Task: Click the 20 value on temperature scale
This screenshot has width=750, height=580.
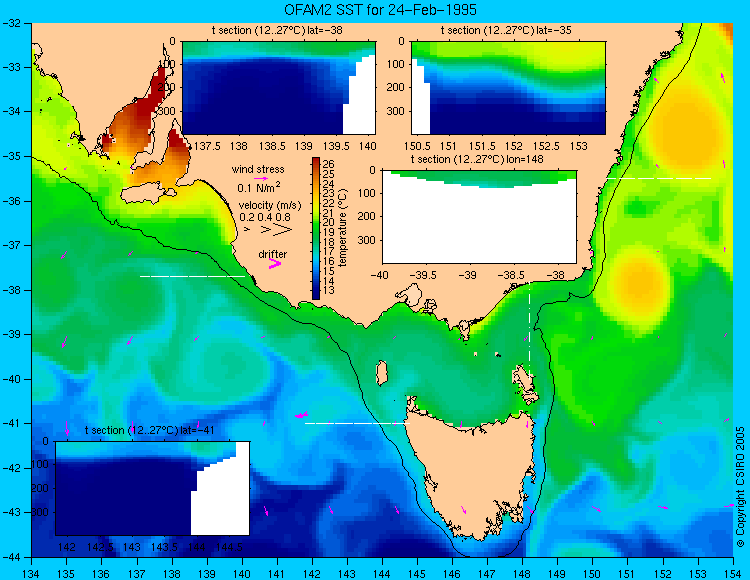Action: 328,222
